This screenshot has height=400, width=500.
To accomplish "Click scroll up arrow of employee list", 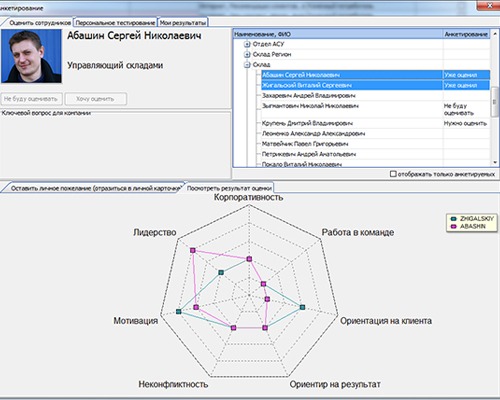I will point(495,34).
